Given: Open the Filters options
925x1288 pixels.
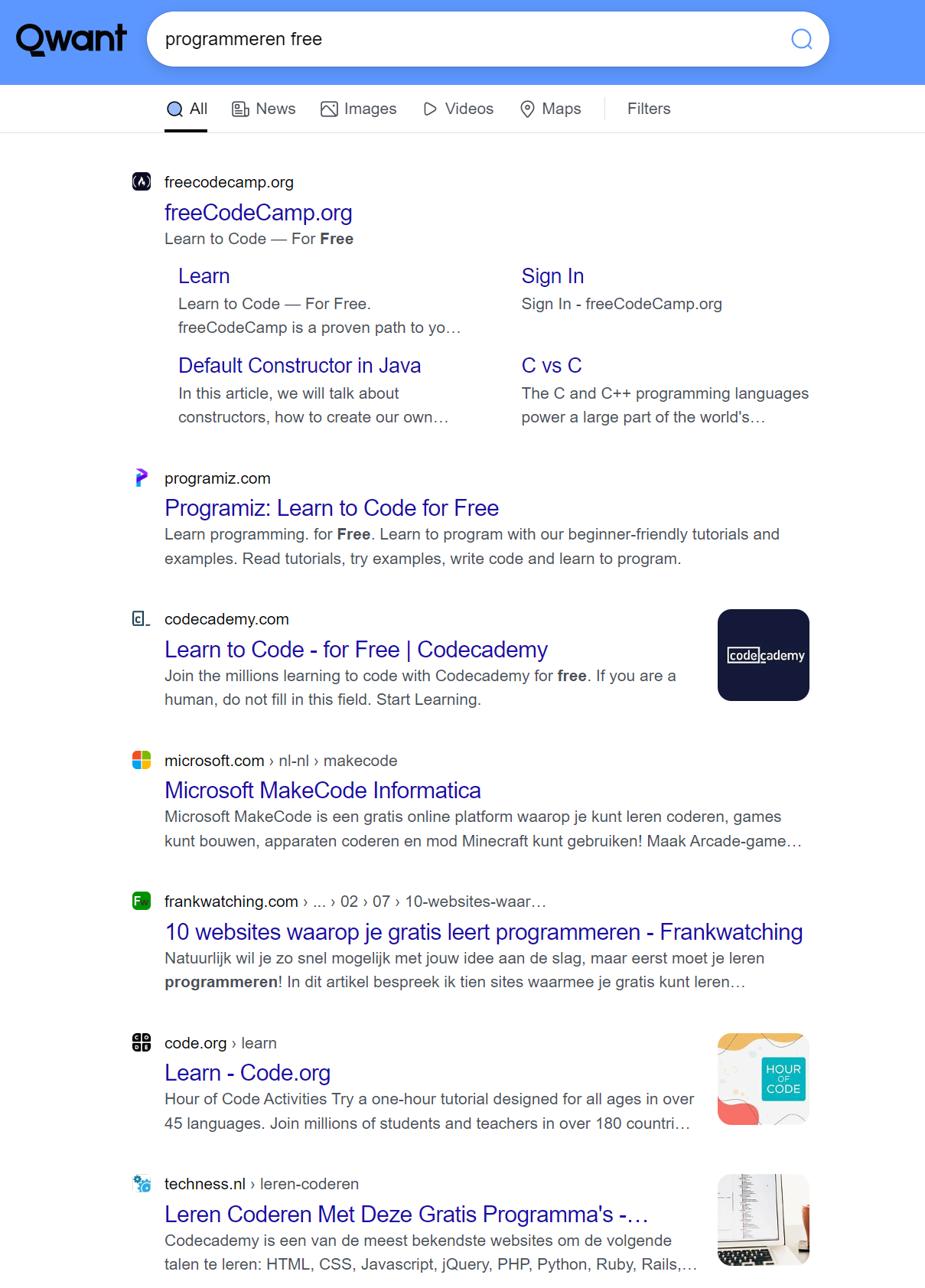Looking at the screenshot, I should tap(649, 109).
